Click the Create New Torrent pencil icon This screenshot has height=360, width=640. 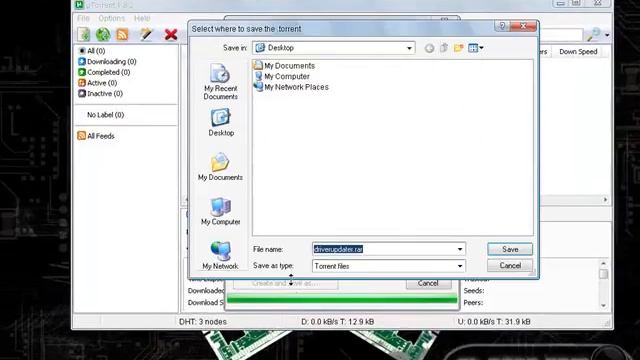pos(146,34)
